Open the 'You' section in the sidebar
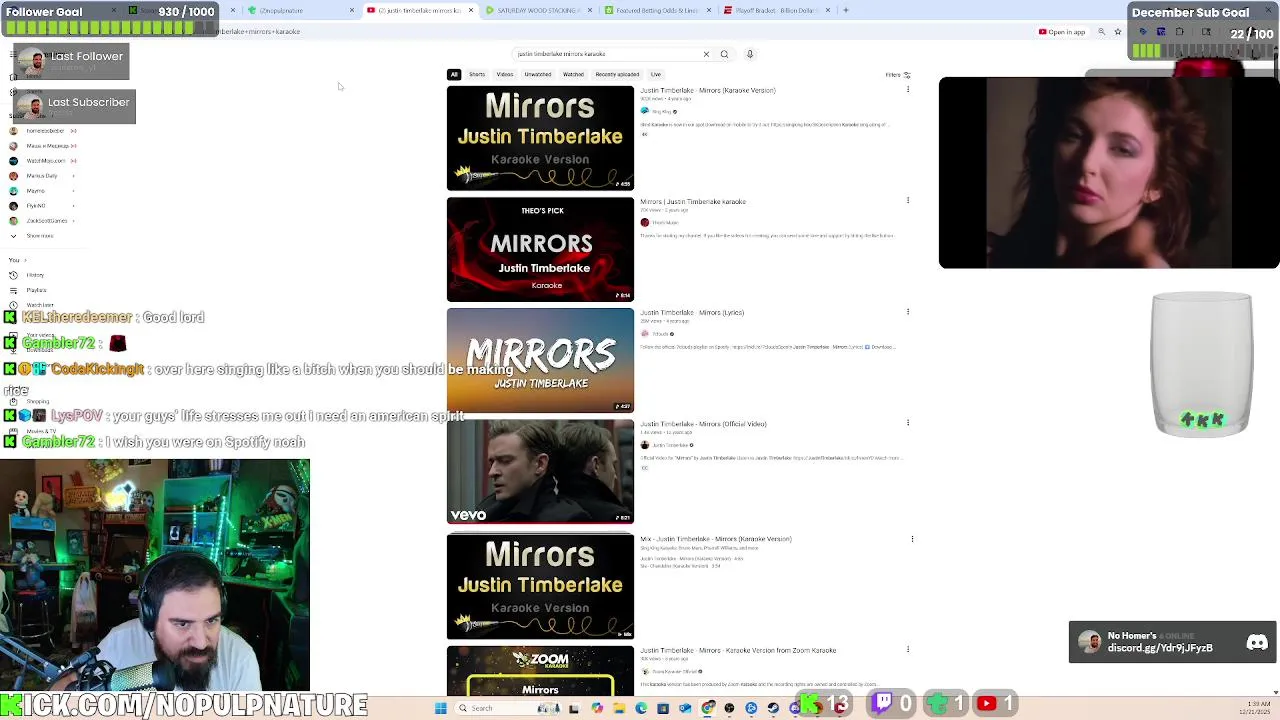Image resolution: width=1280 pixels, height=720 pixels. 17,260
